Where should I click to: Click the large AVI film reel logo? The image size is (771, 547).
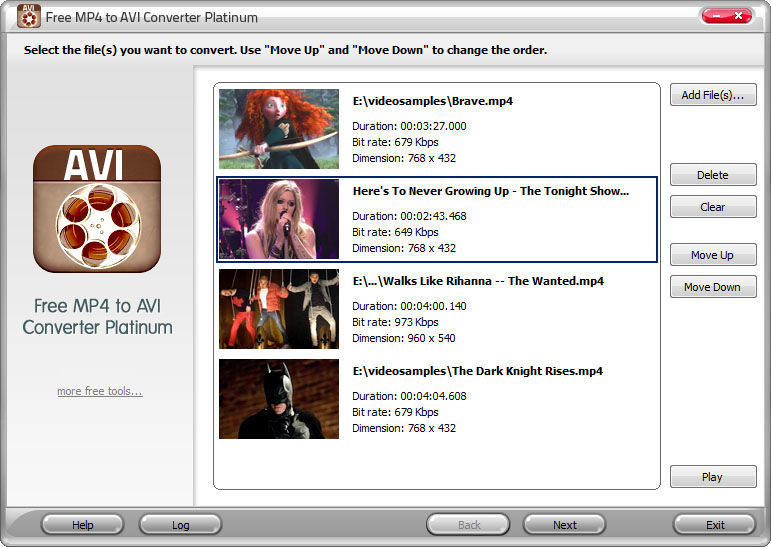pyautogui.click(x=97, y=209)
